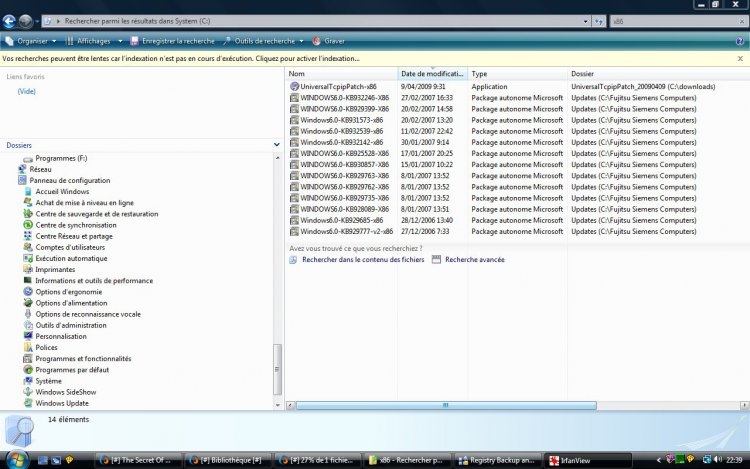
Task: Select Programmes (F:) drive in tree
Action: (61, 158)
